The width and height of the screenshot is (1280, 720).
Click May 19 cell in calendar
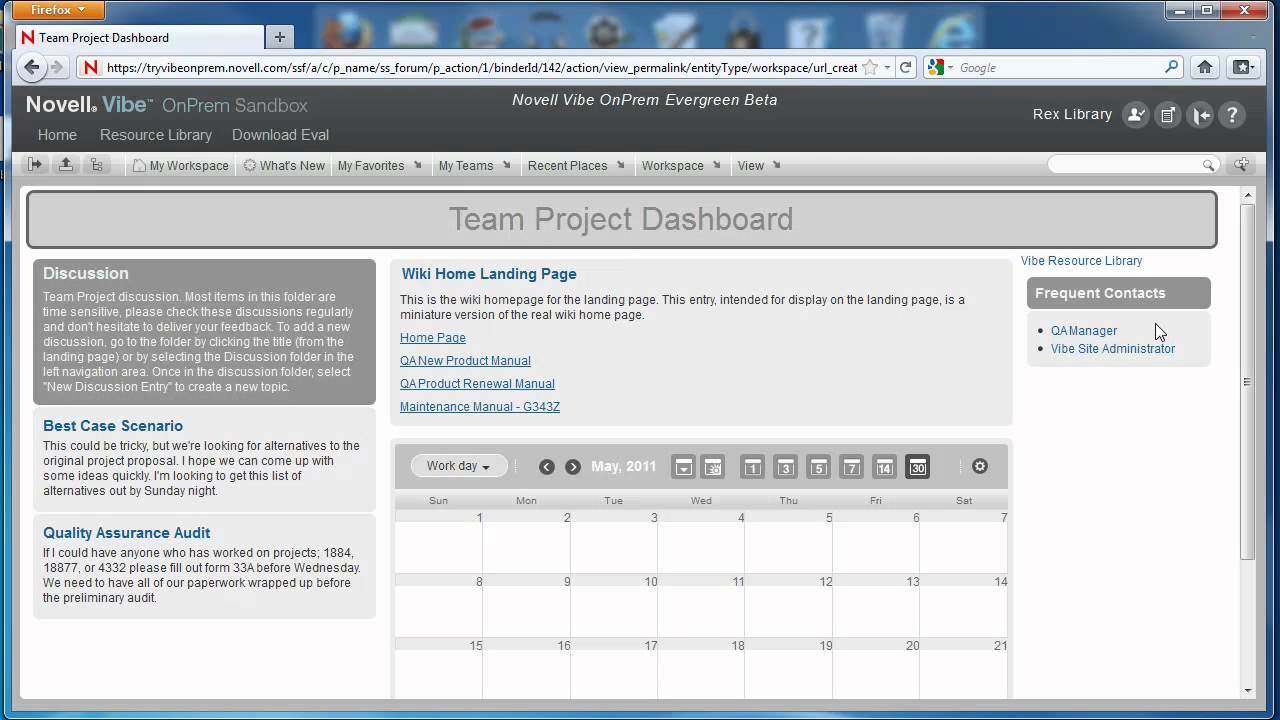[789, 668]
